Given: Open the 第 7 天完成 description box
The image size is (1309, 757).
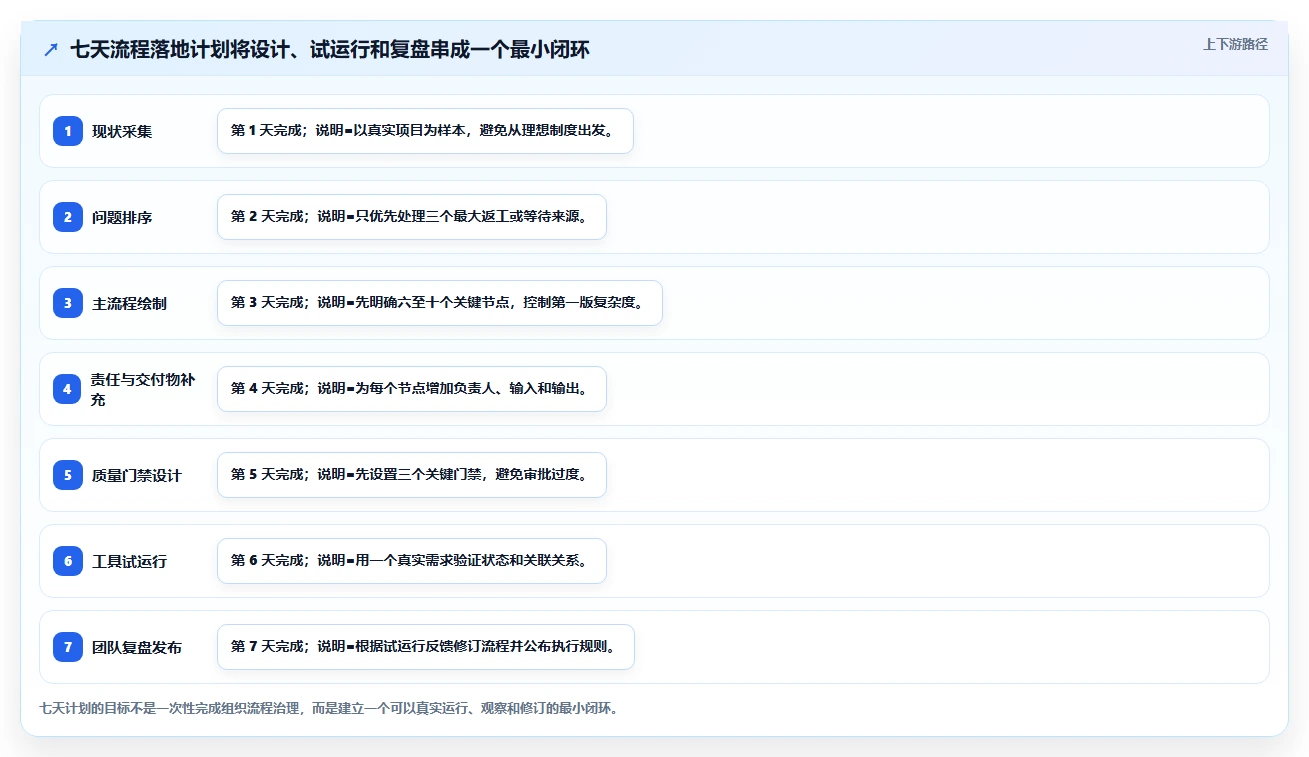Looking at the screenshot, I should pos(426,647).
